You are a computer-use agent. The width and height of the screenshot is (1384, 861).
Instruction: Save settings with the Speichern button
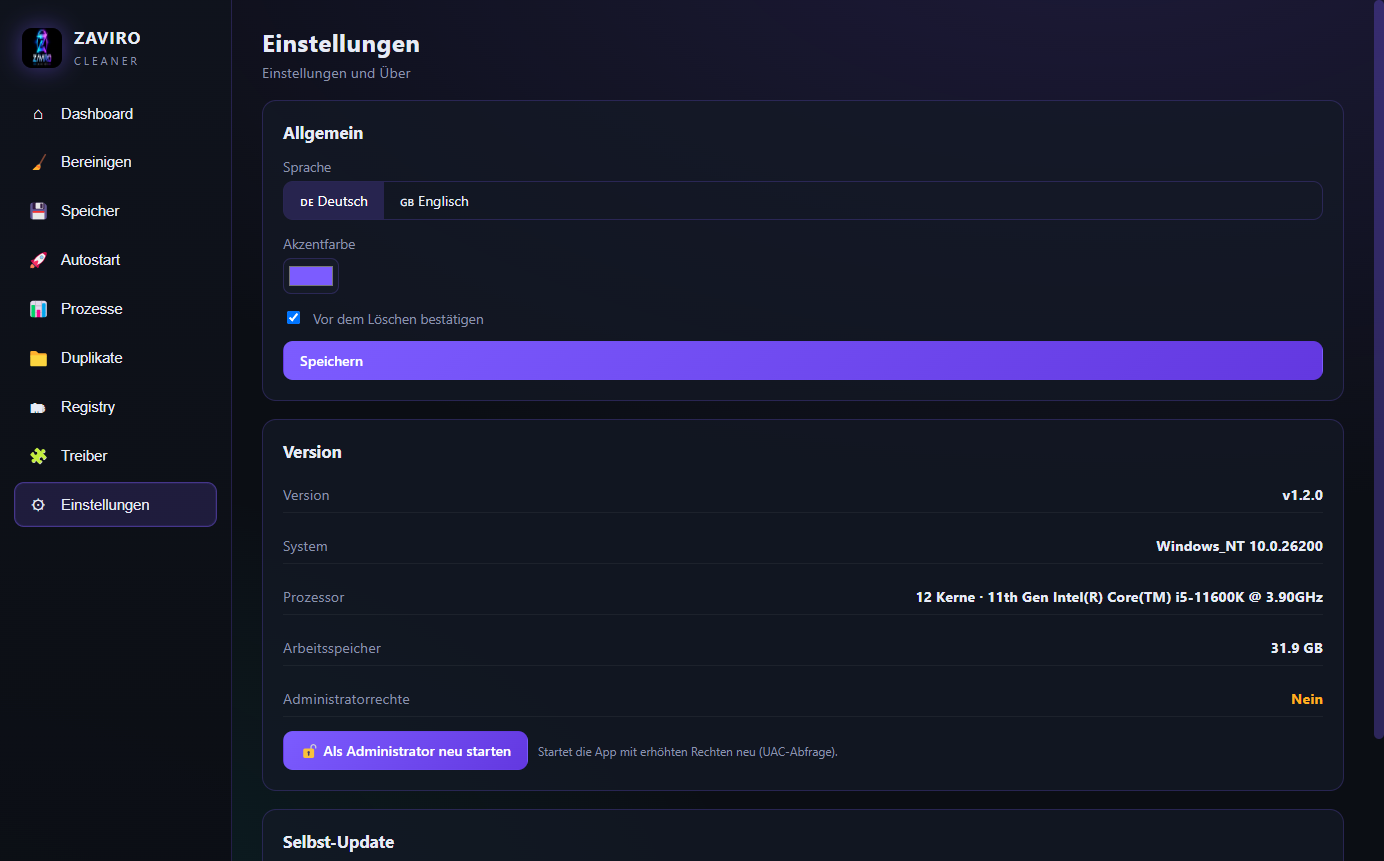click(x=803, y=361)
